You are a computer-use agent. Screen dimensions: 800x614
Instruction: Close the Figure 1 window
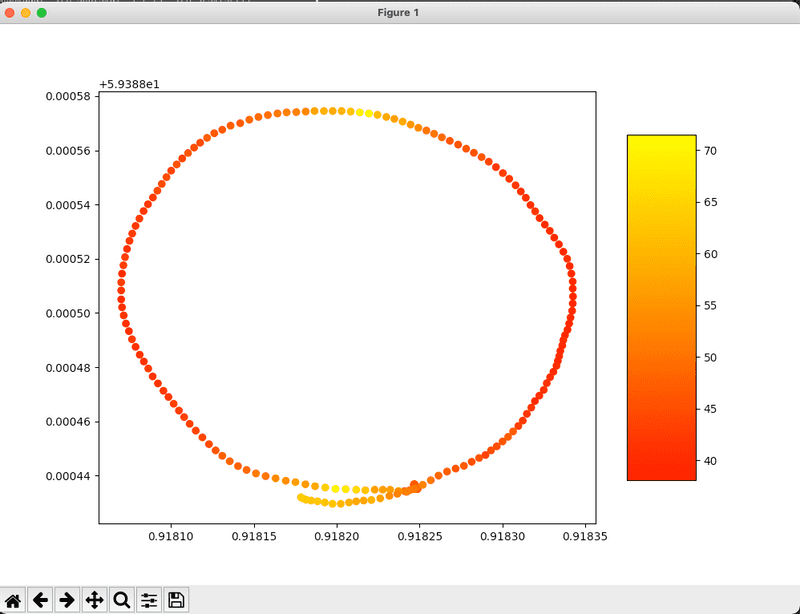(10, 12)
